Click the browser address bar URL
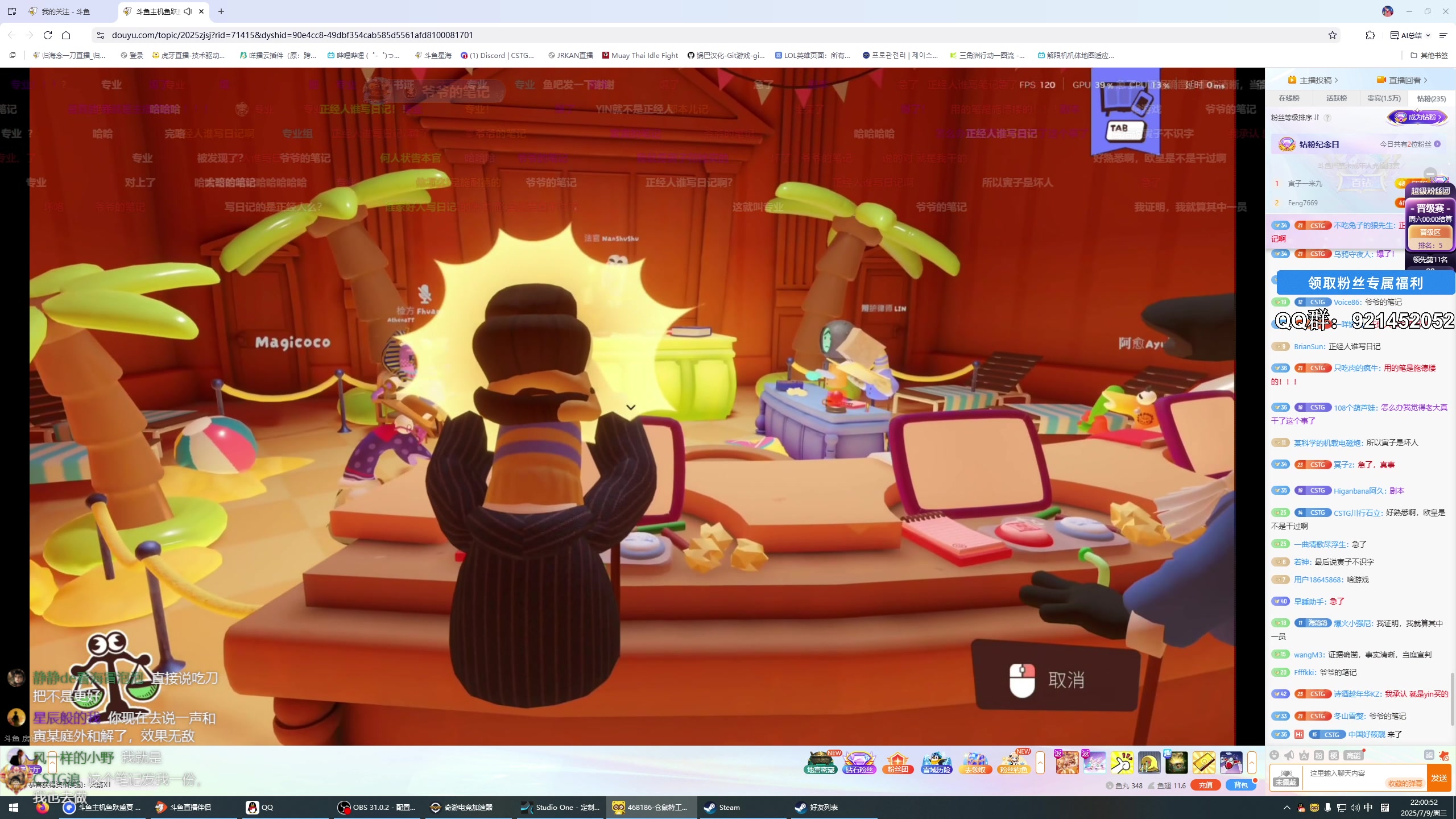Screen dimensions: 1456x819 coord(292,35)
